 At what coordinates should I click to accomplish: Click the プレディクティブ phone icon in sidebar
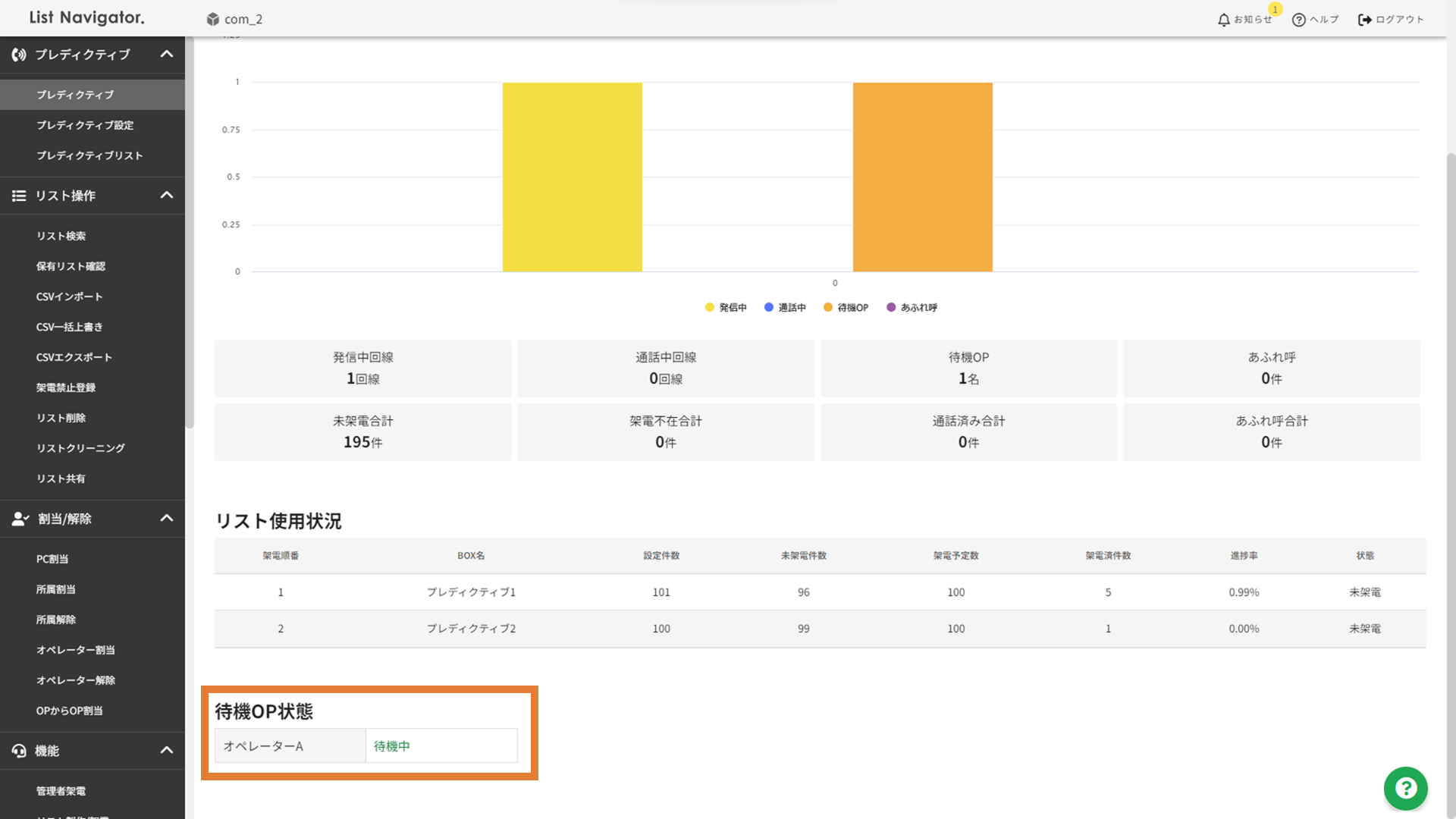(19, 55)
